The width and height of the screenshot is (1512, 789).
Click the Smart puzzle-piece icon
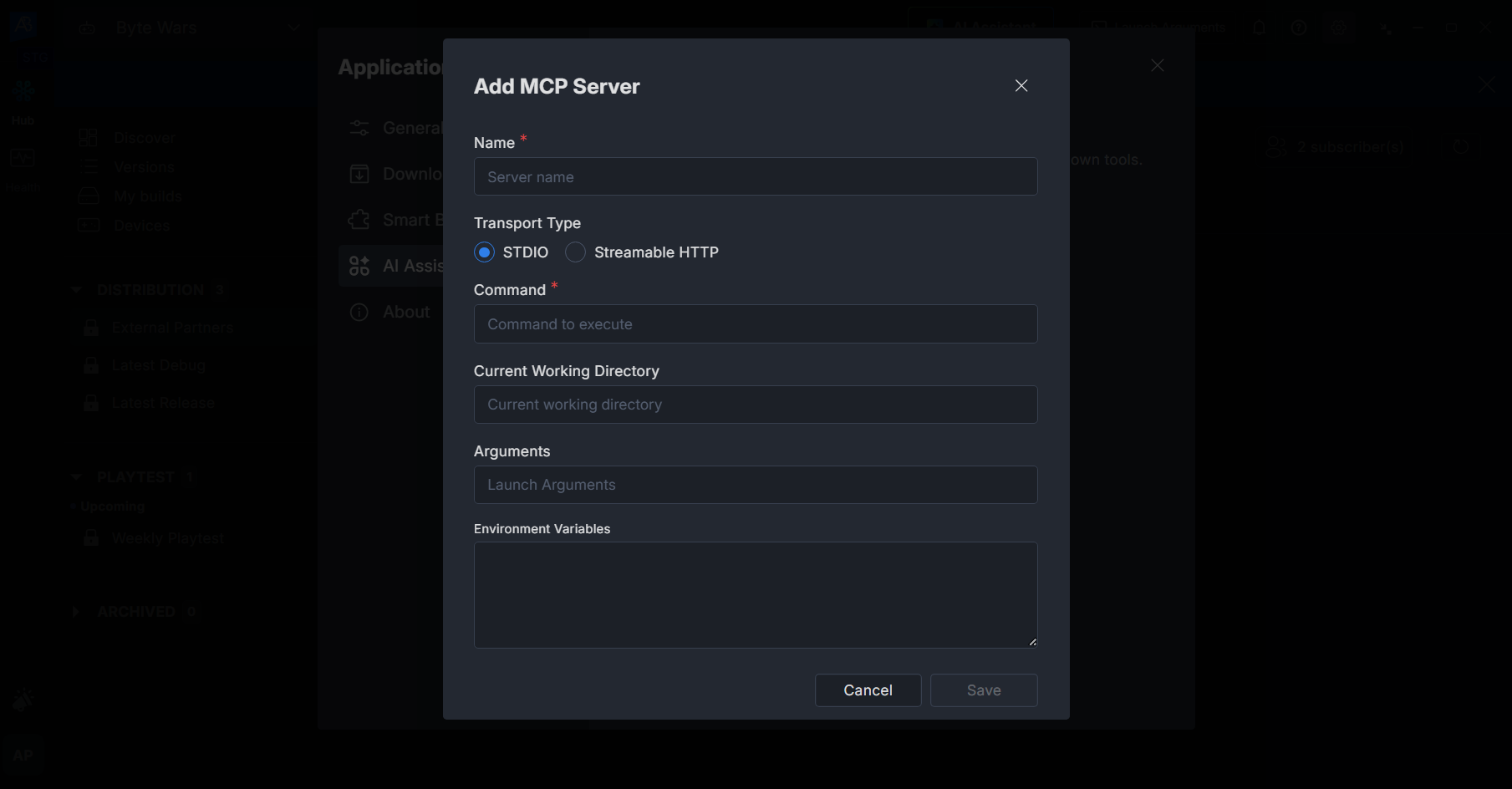[359, 220]
